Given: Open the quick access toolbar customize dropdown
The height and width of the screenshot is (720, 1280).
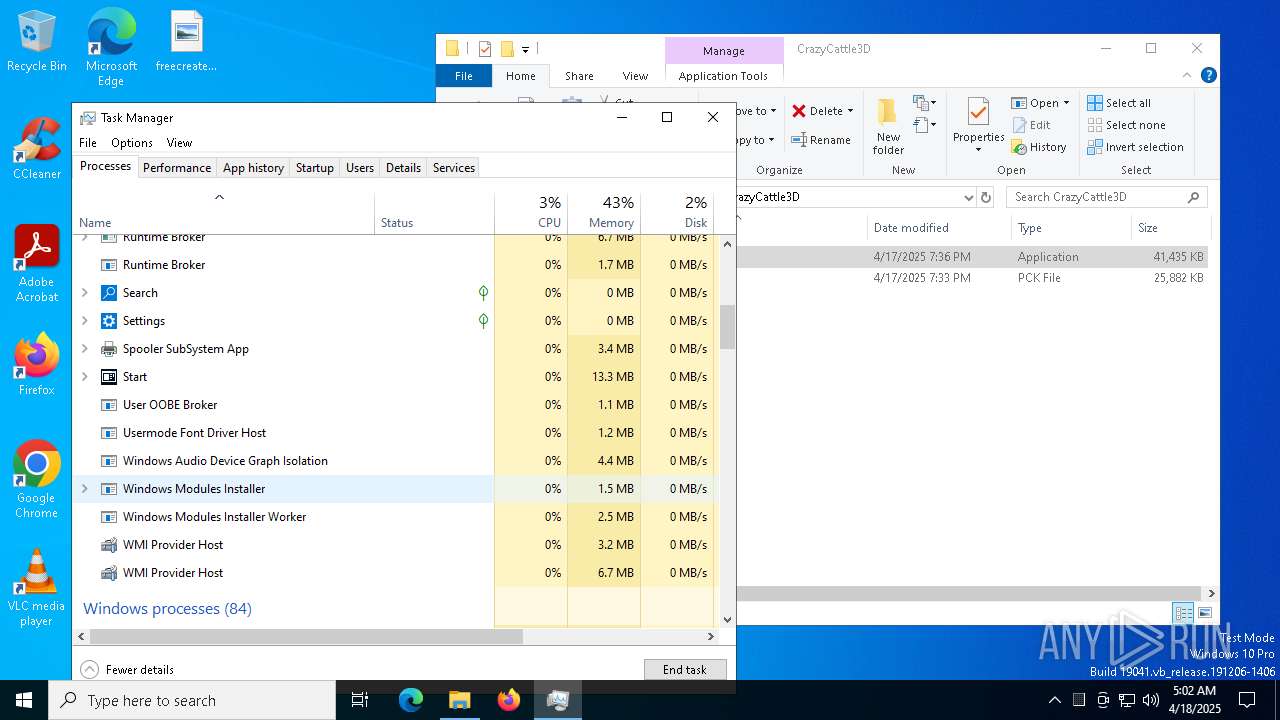Looking at the screenshot, I should (525, 49).
